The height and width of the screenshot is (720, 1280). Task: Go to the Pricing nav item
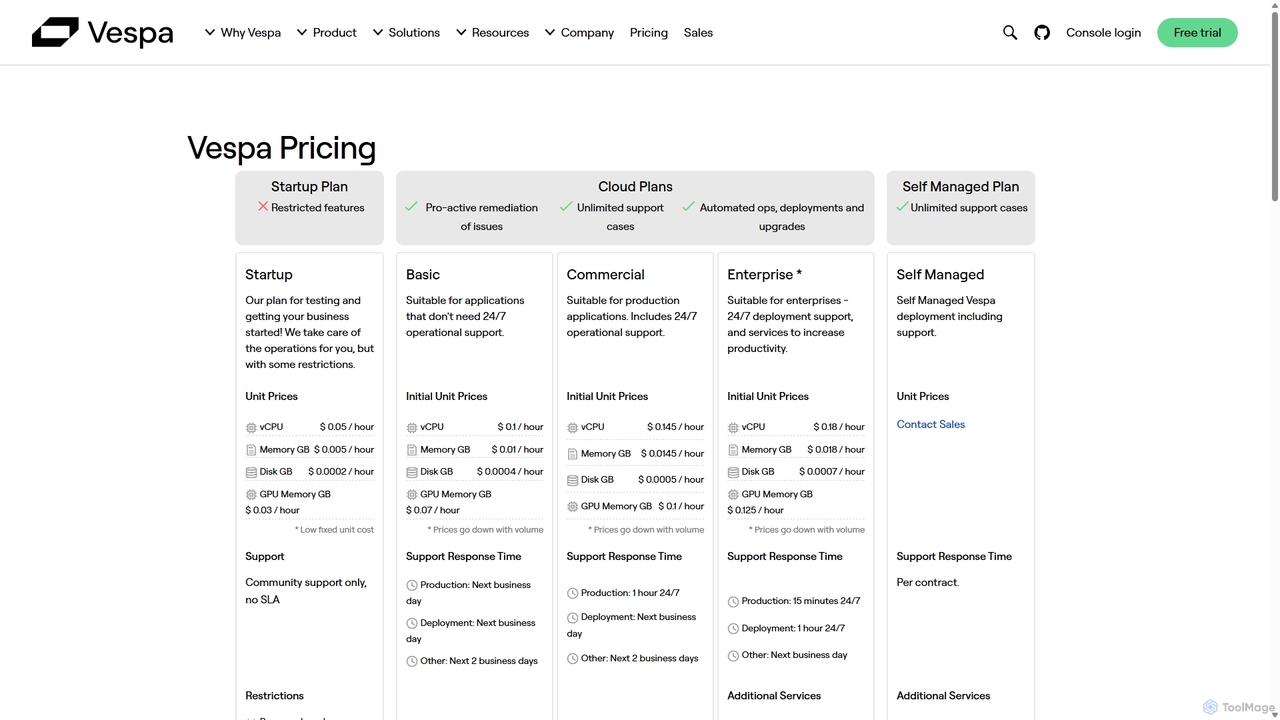coord(649,33)
